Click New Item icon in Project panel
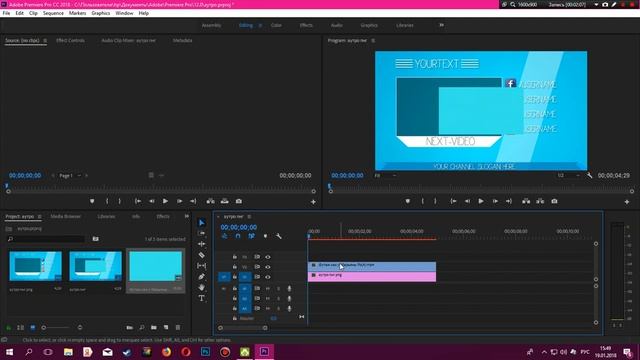Image resolution: width=640 pixels, height=360 pixels. pos(166,327)
